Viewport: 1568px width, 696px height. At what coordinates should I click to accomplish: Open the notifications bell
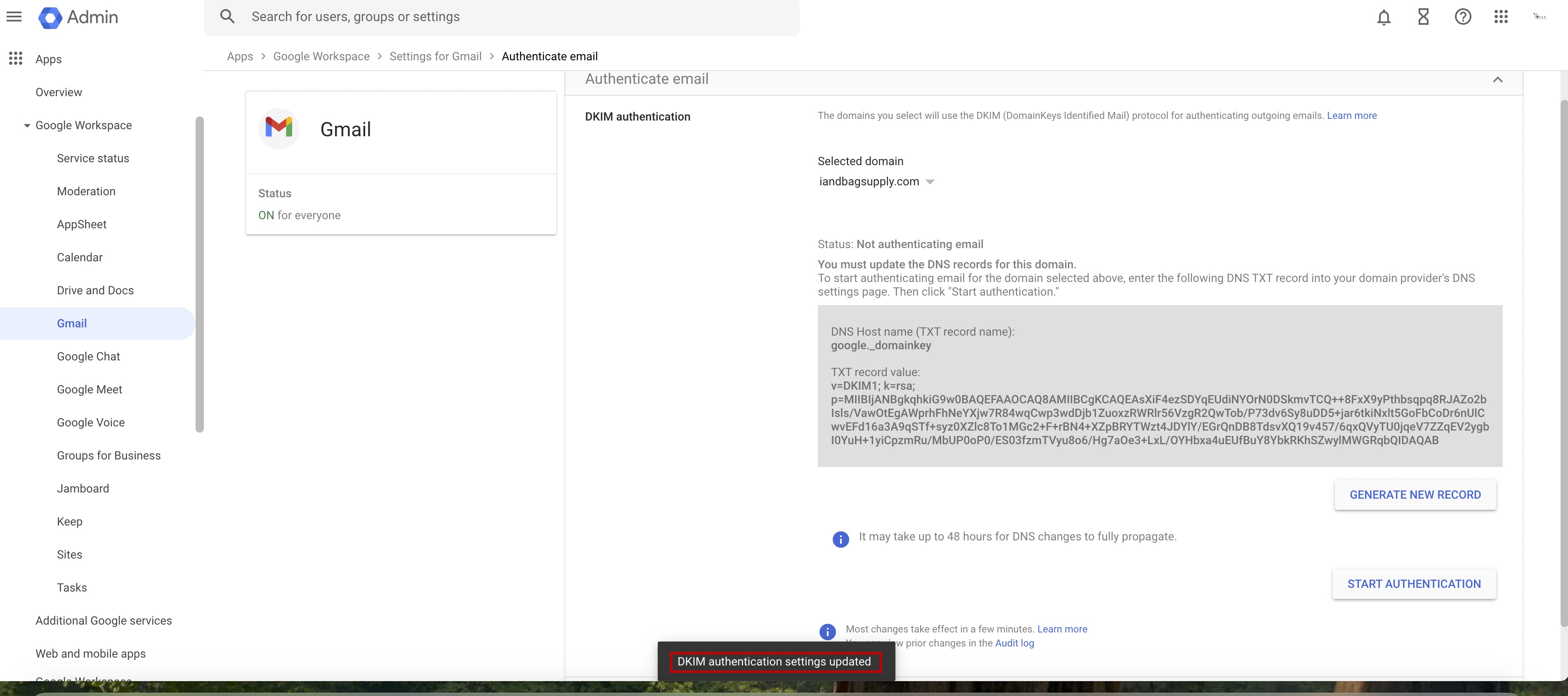[1384, 17]
